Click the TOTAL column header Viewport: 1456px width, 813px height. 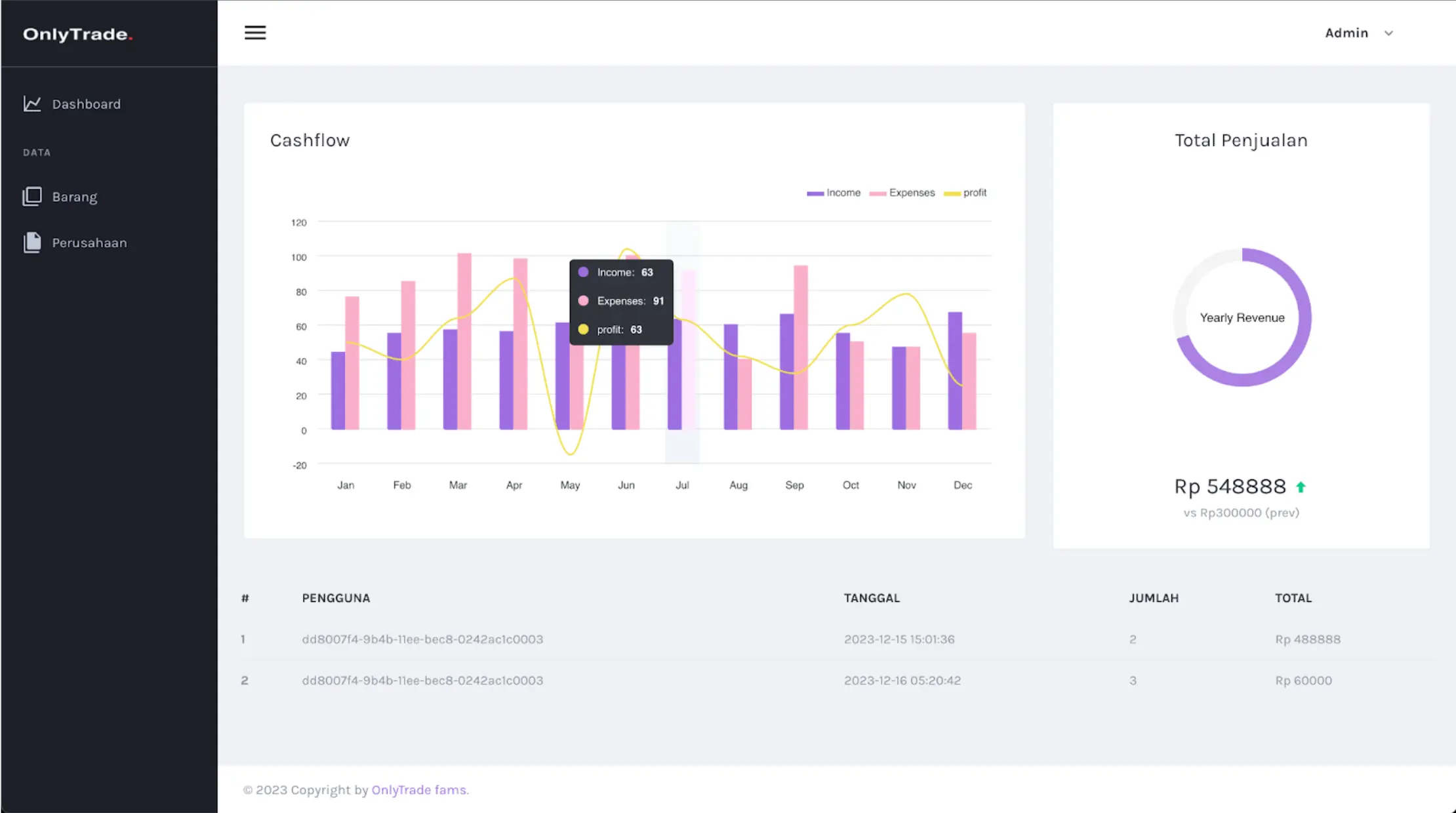[1293, 598]
